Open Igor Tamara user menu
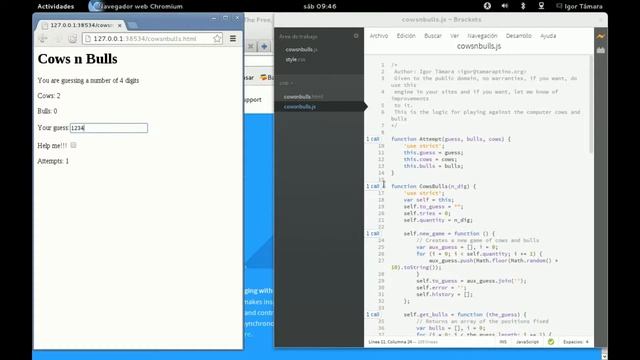The image size is (640, 360). click(x=579, y=6)
